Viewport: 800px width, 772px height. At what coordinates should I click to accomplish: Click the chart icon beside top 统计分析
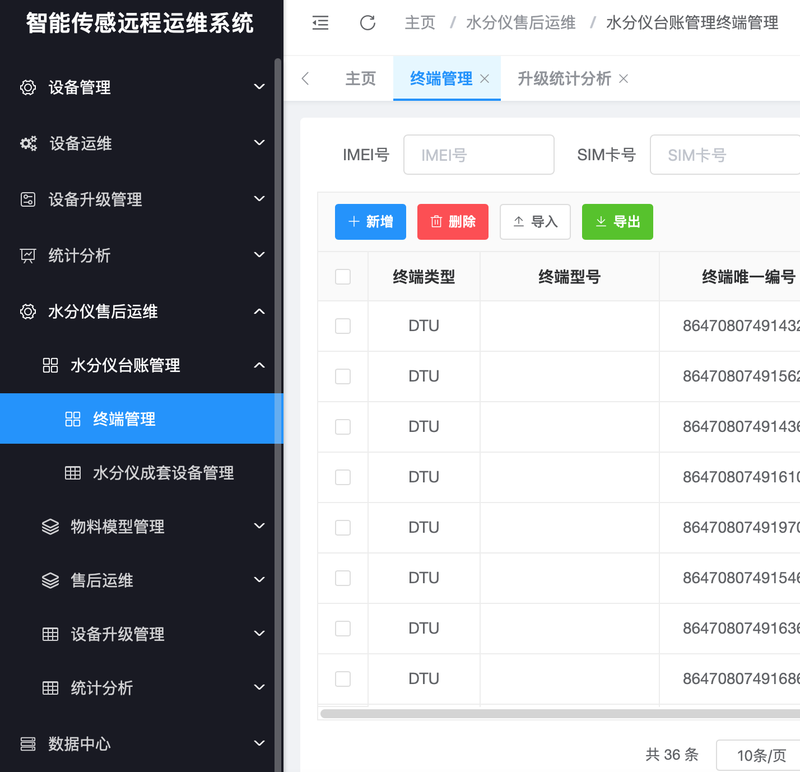click(x=28, y=256)
